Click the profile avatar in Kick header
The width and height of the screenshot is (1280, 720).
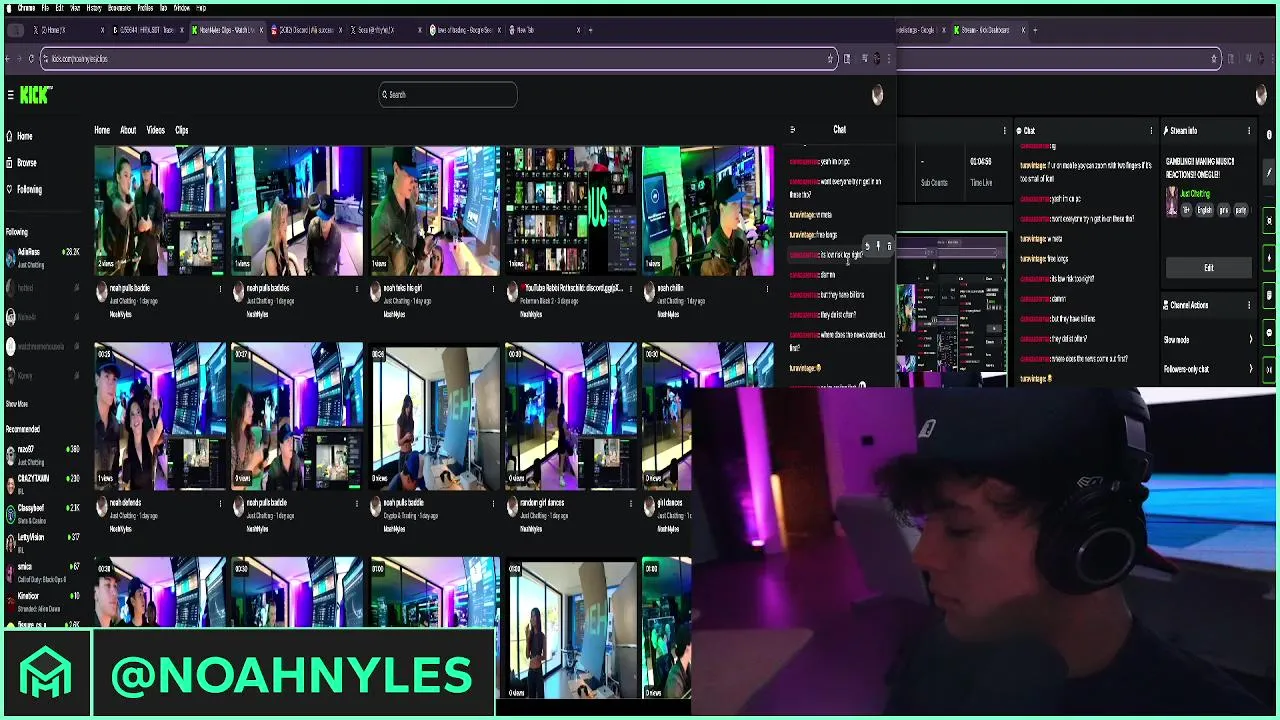tap(877, 95)
